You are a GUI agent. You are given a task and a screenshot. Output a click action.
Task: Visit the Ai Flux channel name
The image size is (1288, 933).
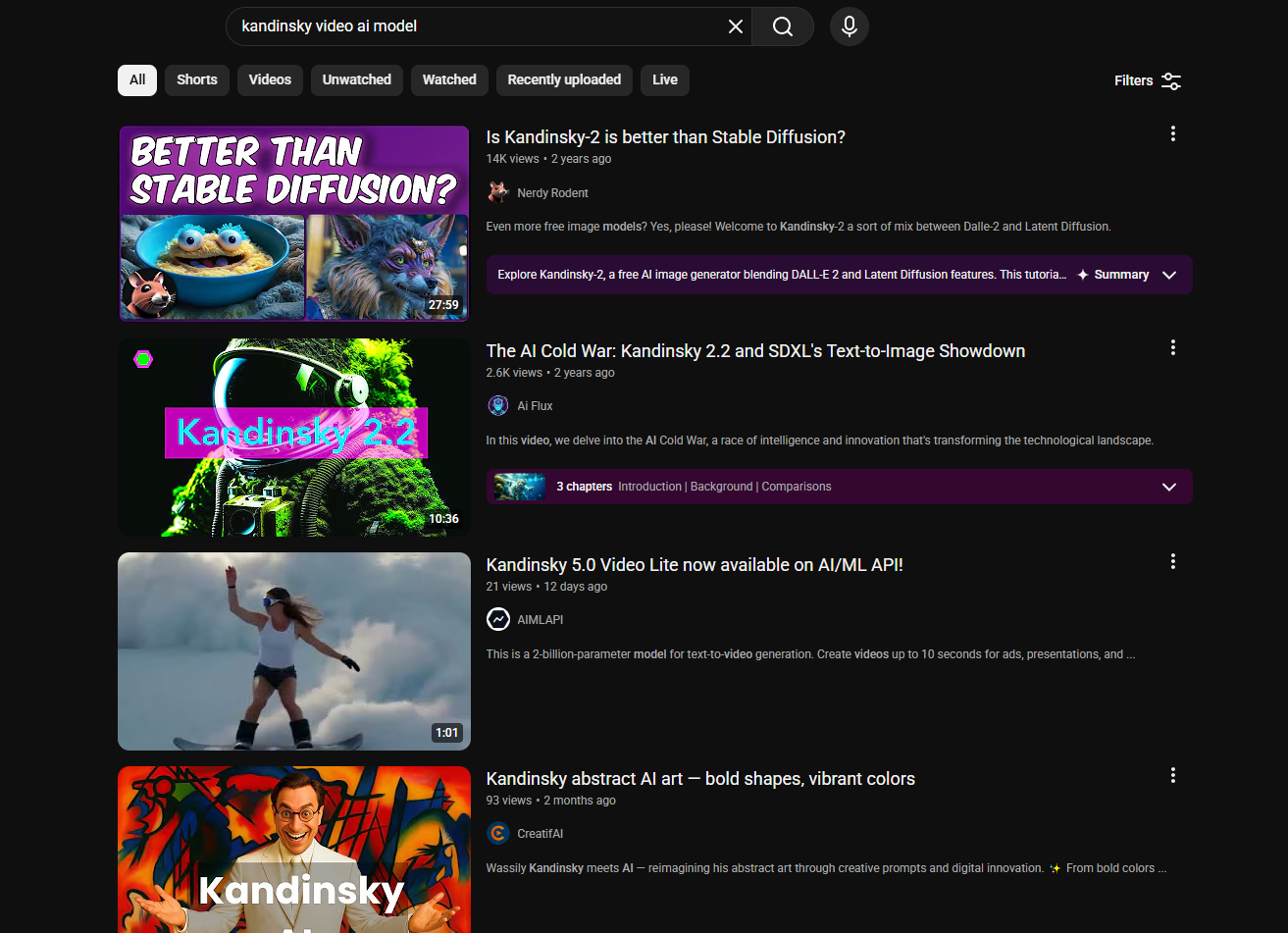tap(536, 406)
